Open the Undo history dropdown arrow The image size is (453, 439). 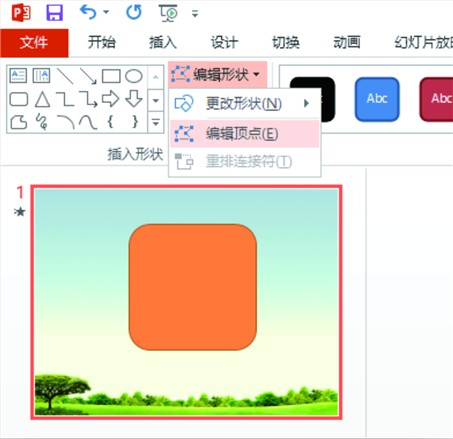106,12
